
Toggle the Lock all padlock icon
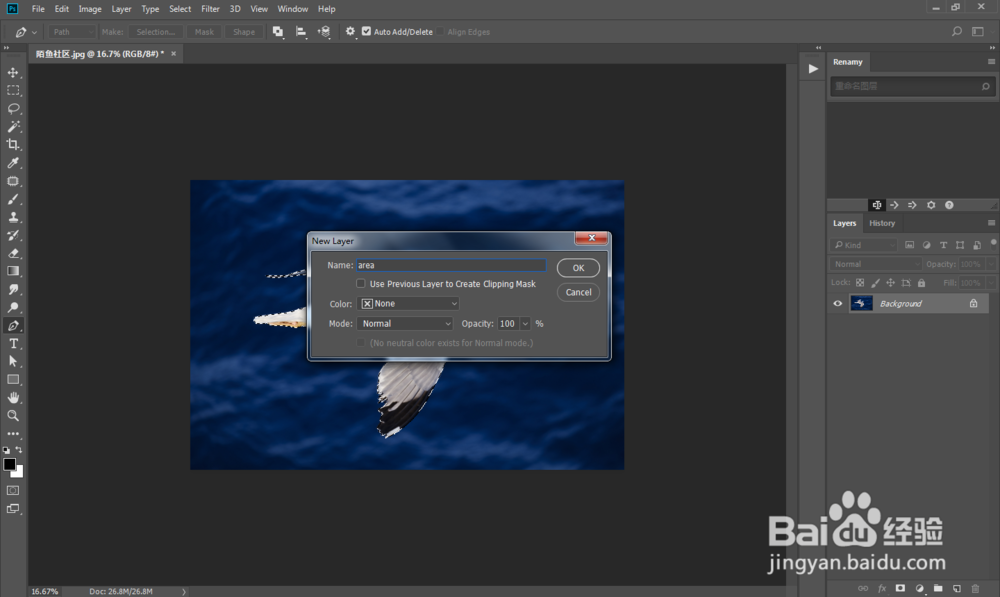(921, 283)
